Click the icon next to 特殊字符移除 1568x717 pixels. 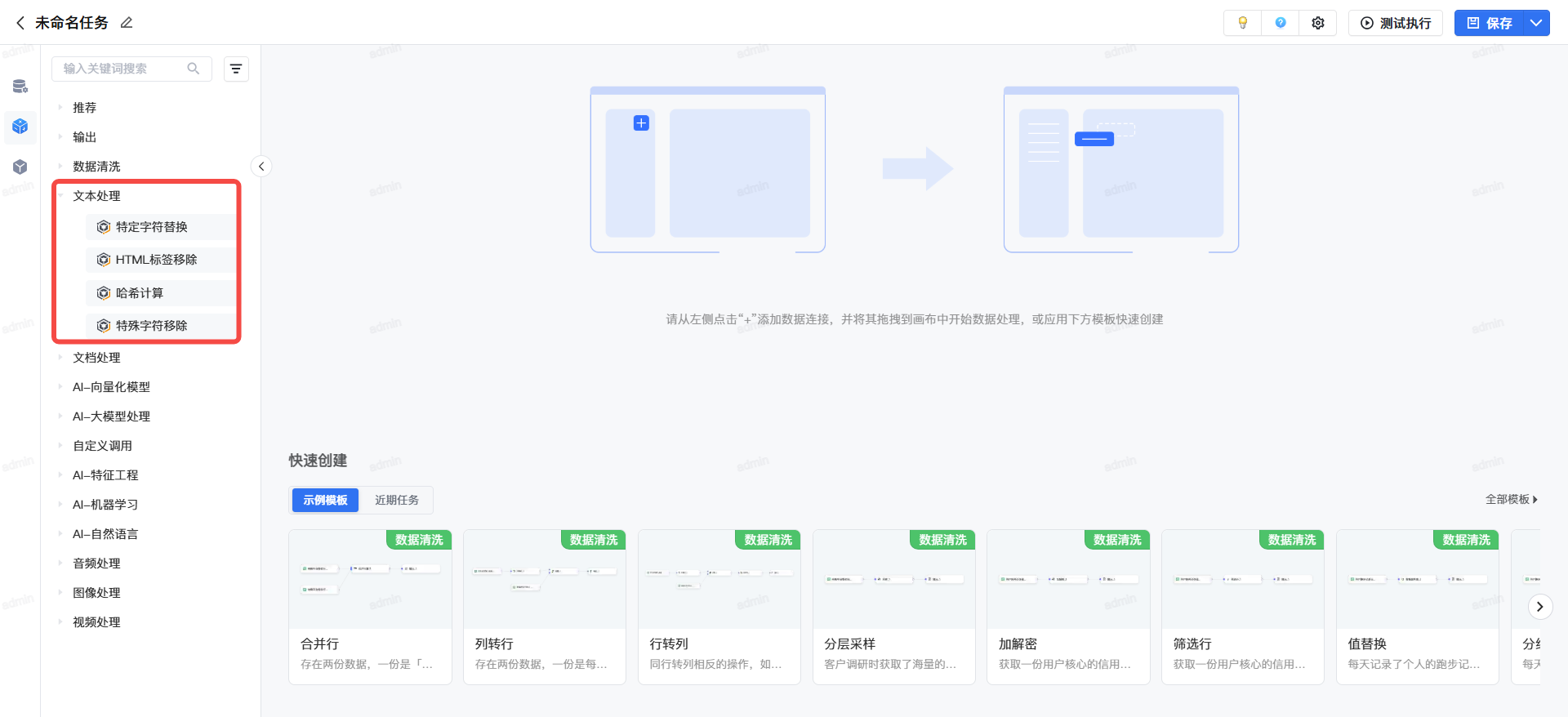click(104, 326)
